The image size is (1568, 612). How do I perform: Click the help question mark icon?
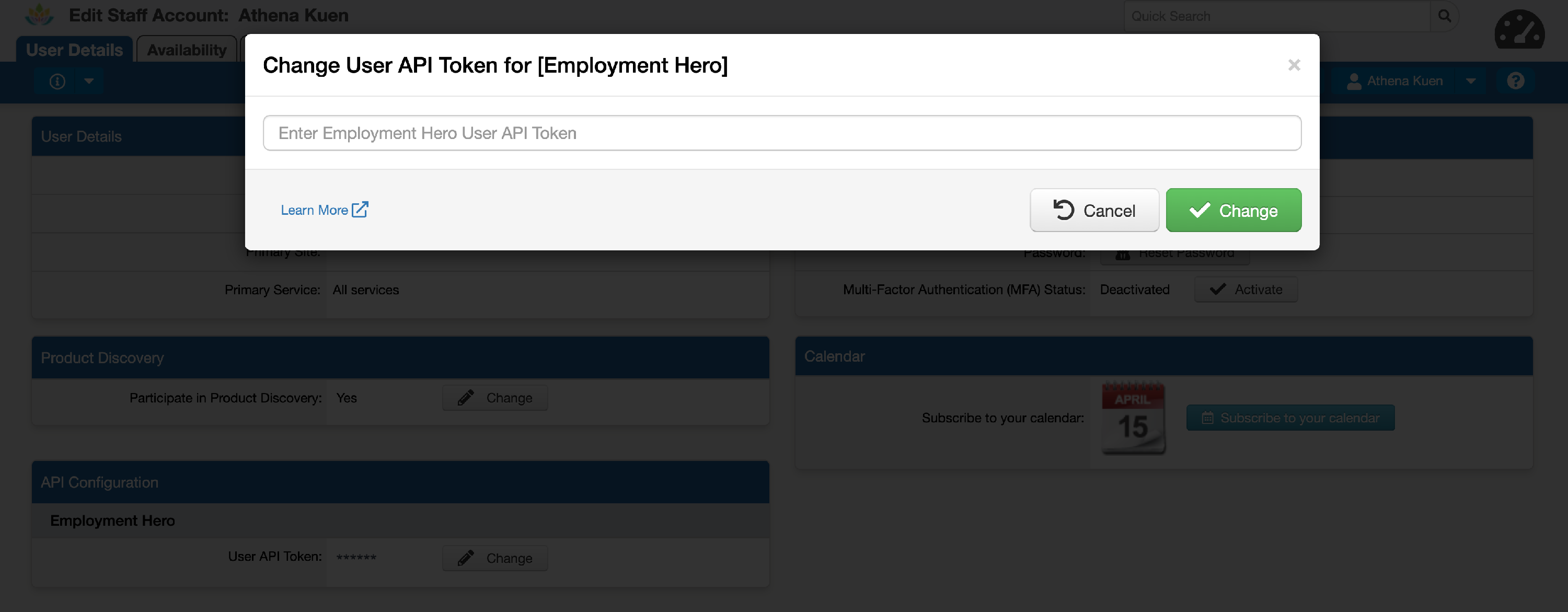pyautogui.click(x=1515, y=81)
